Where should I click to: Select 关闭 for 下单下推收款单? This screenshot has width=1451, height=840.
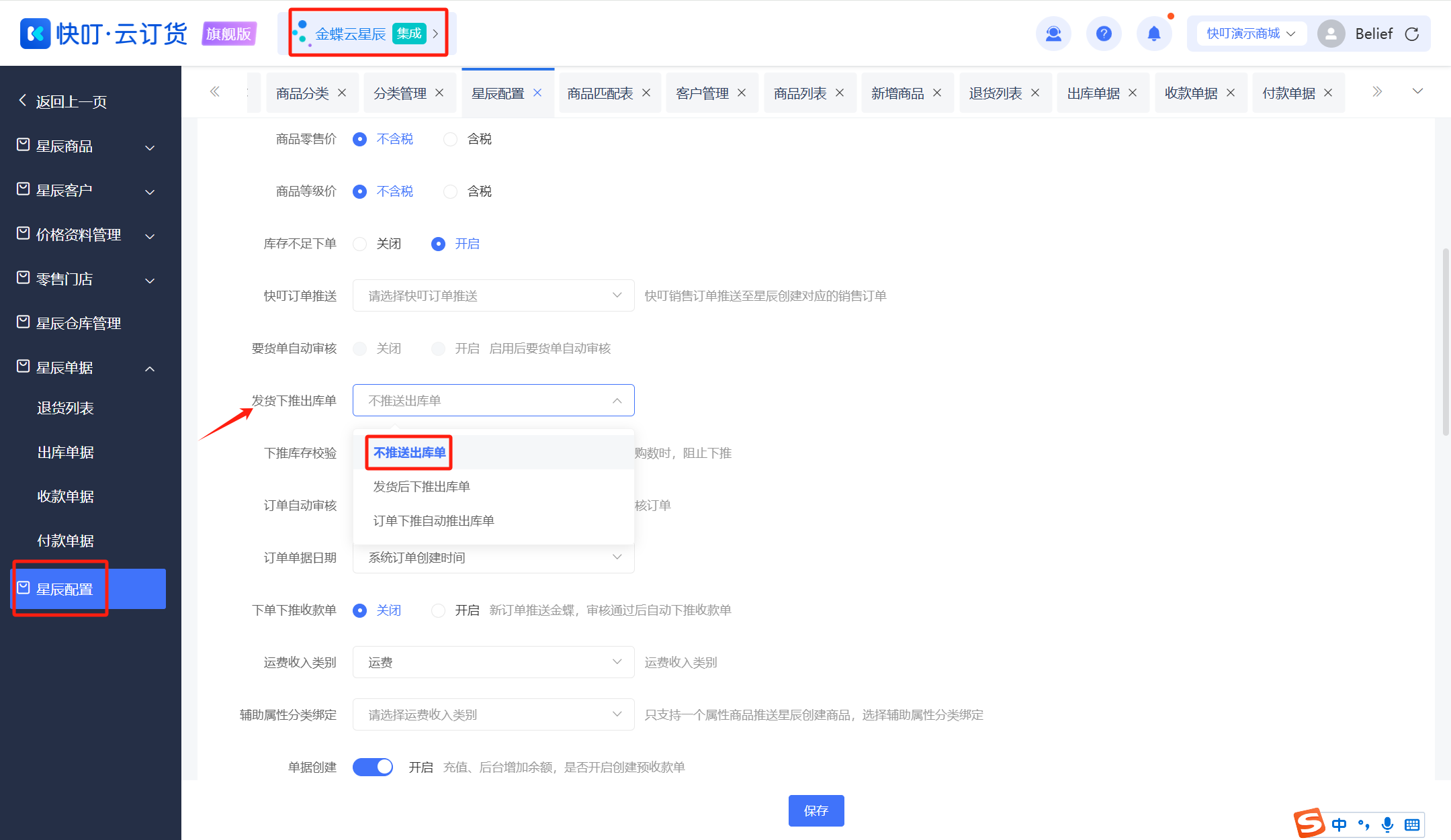377,610
